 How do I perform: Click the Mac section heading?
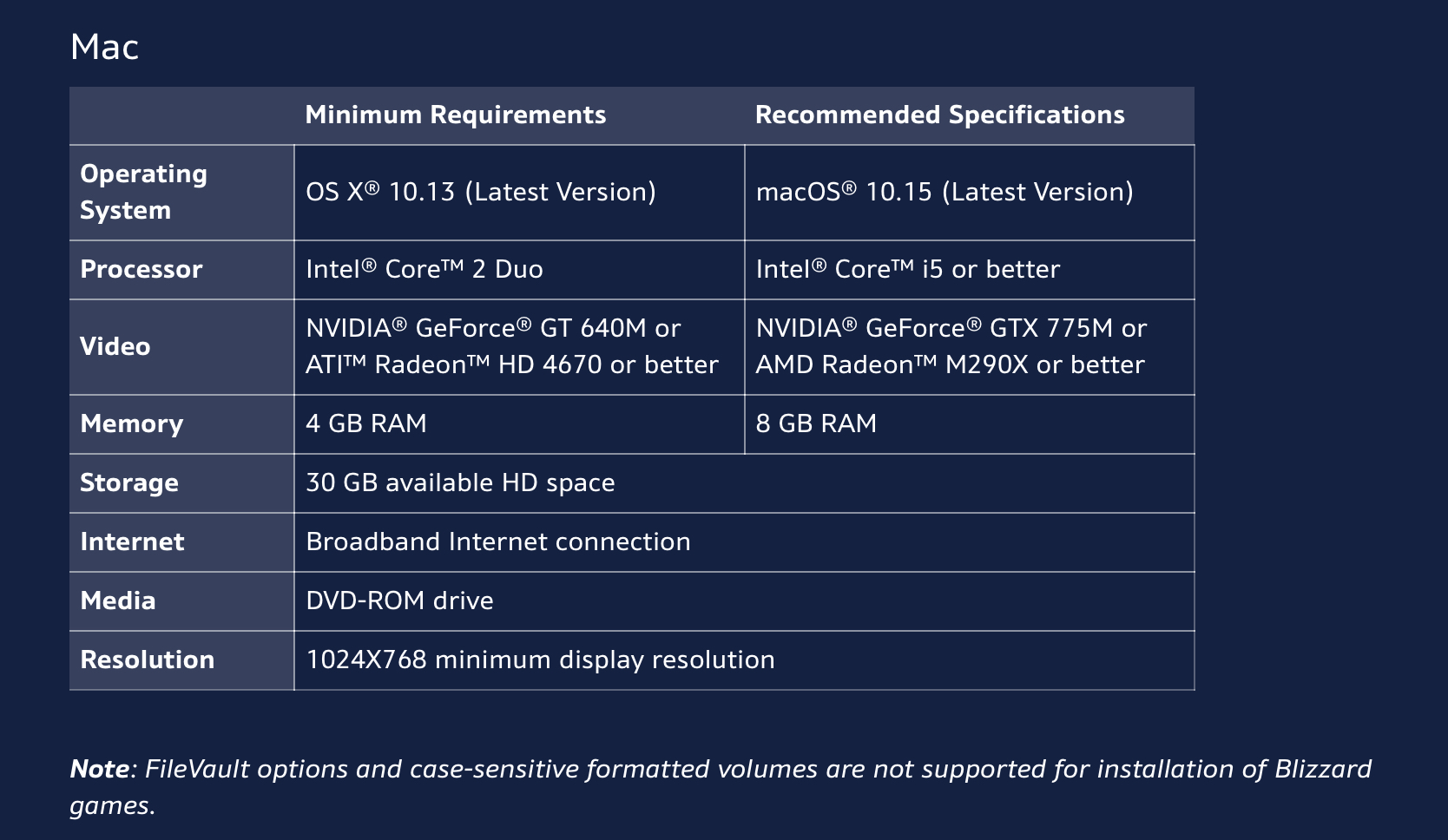point(104,48)
